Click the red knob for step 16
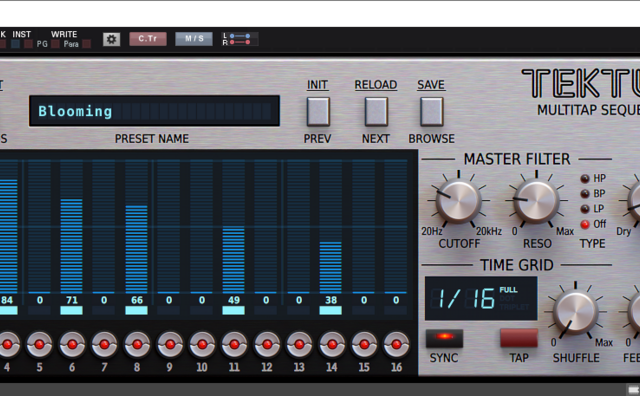640x396 pixels. coord(396,344)
